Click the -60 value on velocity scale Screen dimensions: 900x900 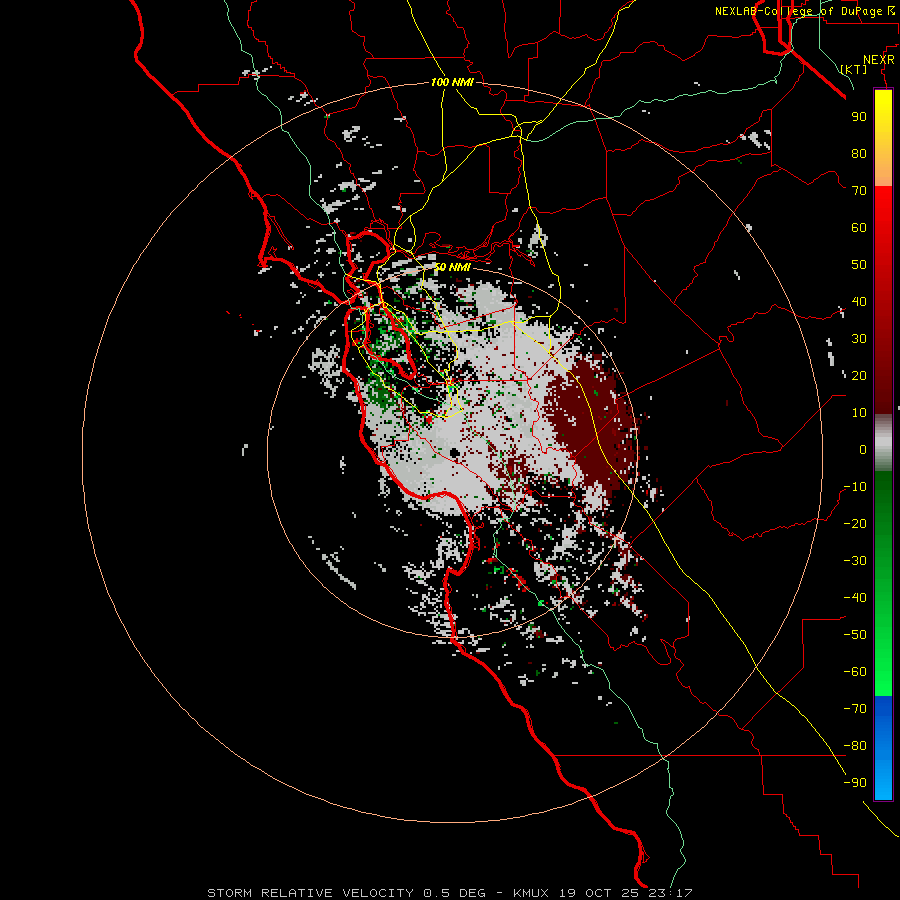(855, 672)
